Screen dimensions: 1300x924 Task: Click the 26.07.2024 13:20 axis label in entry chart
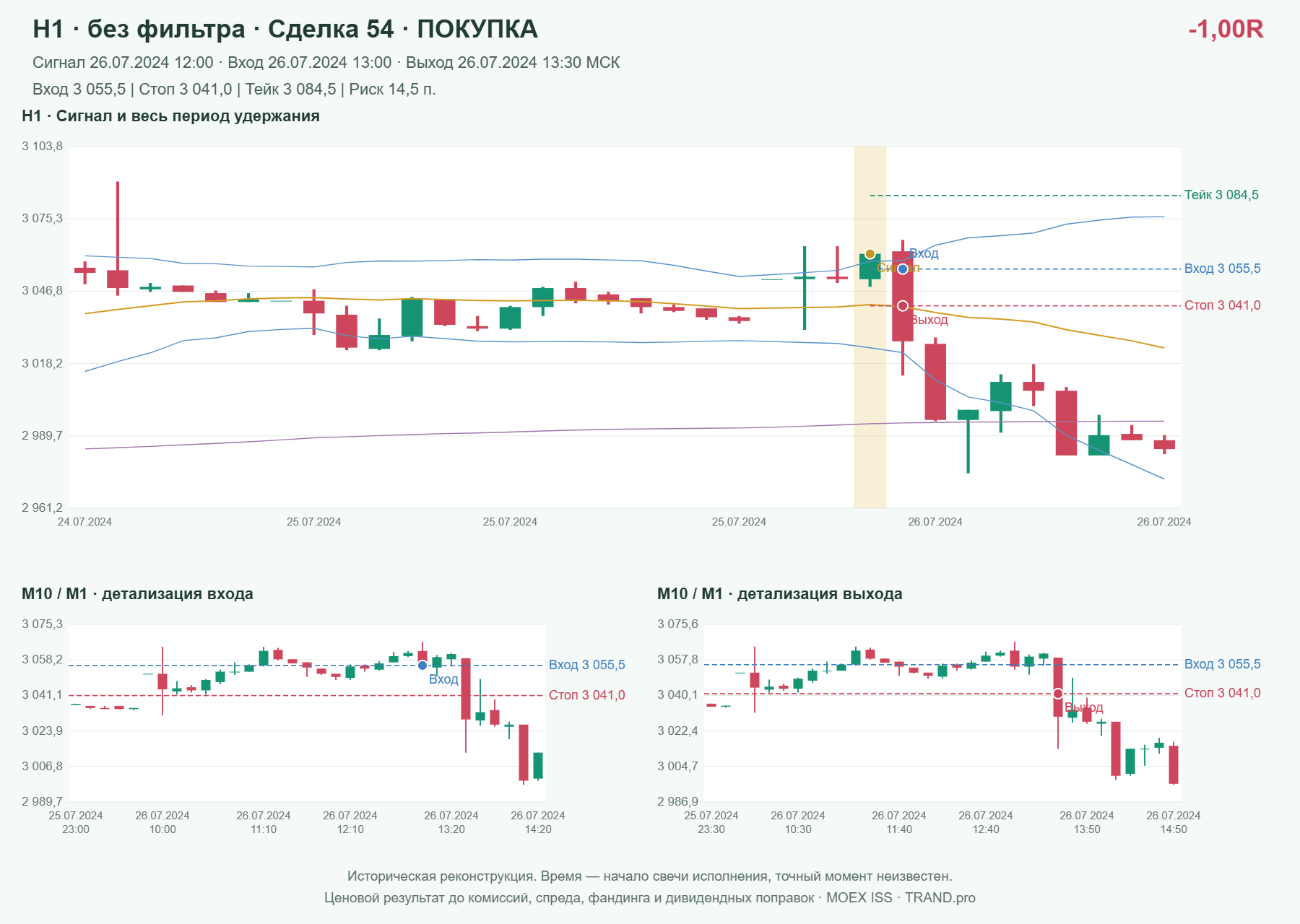tap(451, 822)
